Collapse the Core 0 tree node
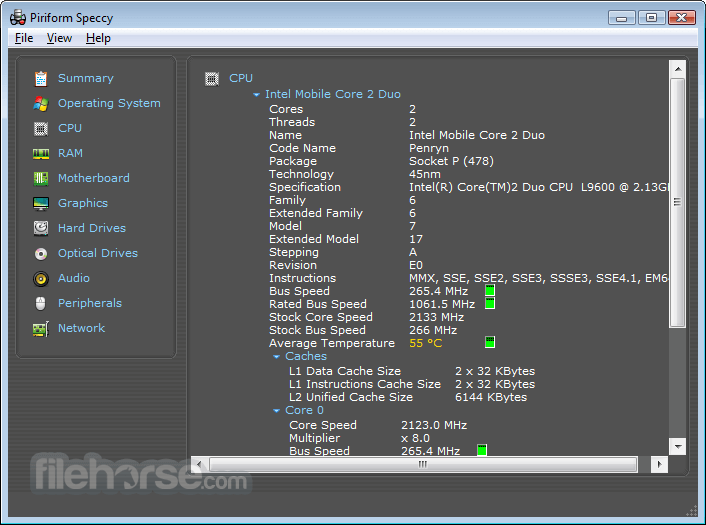The width and height of the screenshot is (706, 525). [276, 411]
